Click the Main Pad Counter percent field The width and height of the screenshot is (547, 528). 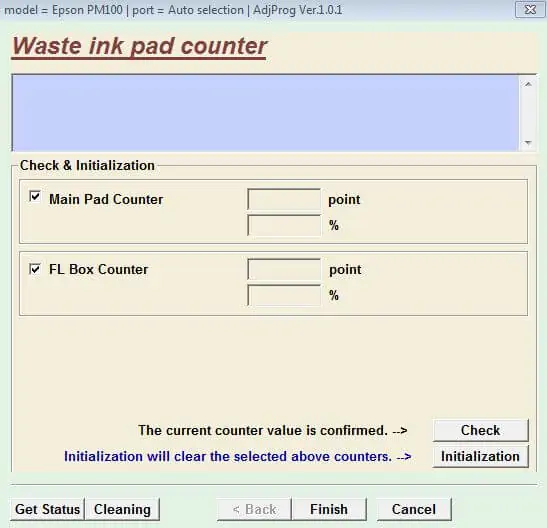coord(284,225)
